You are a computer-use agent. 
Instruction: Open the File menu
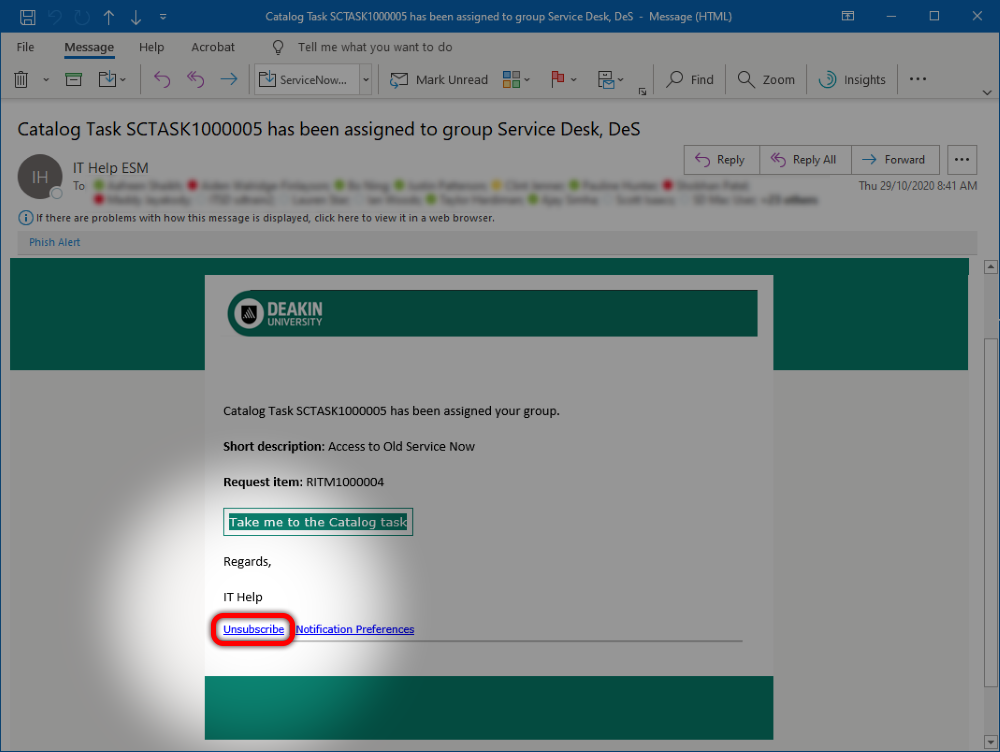[x=24, y=47]
